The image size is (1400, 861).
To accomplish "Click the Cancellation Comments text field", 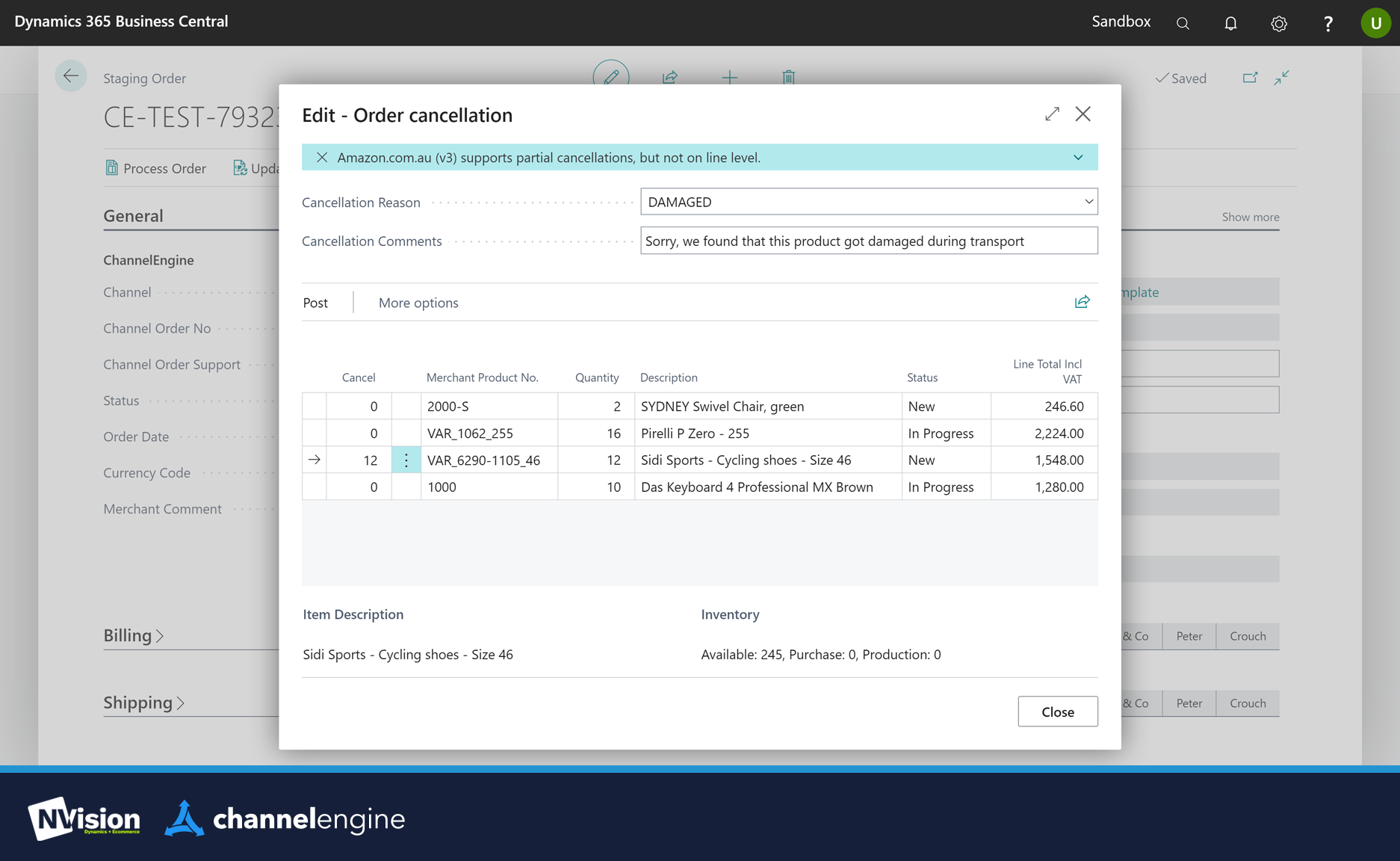I will click(x=868, y=241).
